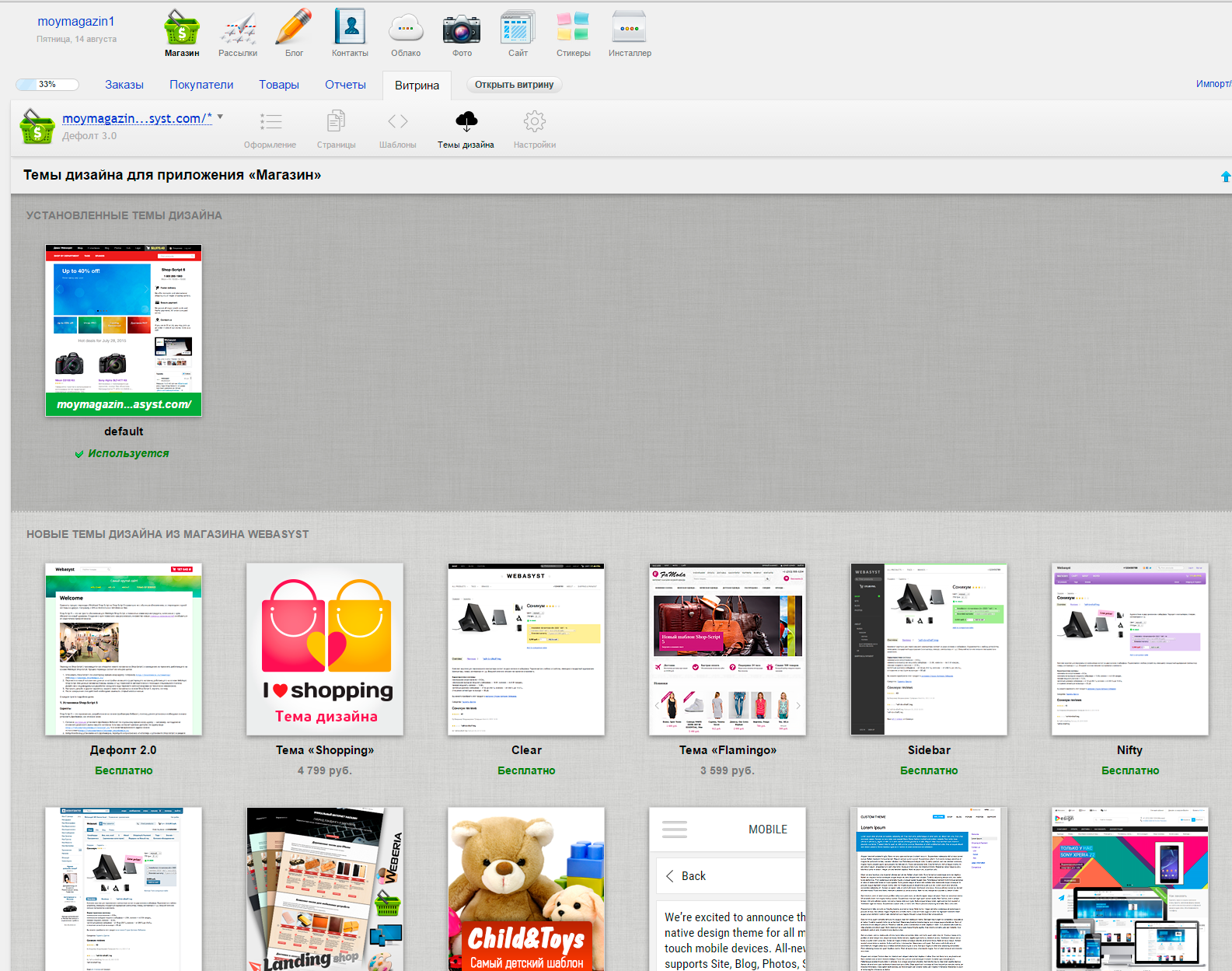This screenshot has width=1232, height=971.
Task: Click the Тема «Flamingo» title
Action: coord(728,750)
